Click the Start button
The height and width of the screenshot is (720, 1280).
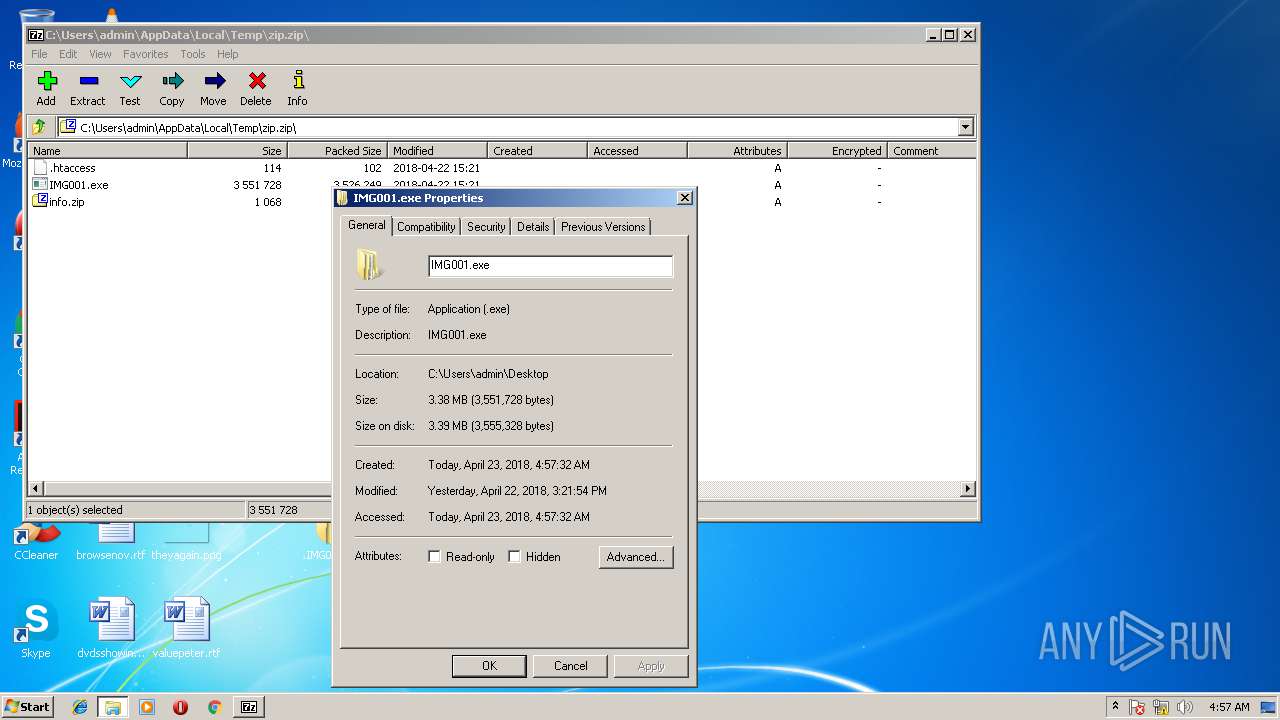pos(27,707)
